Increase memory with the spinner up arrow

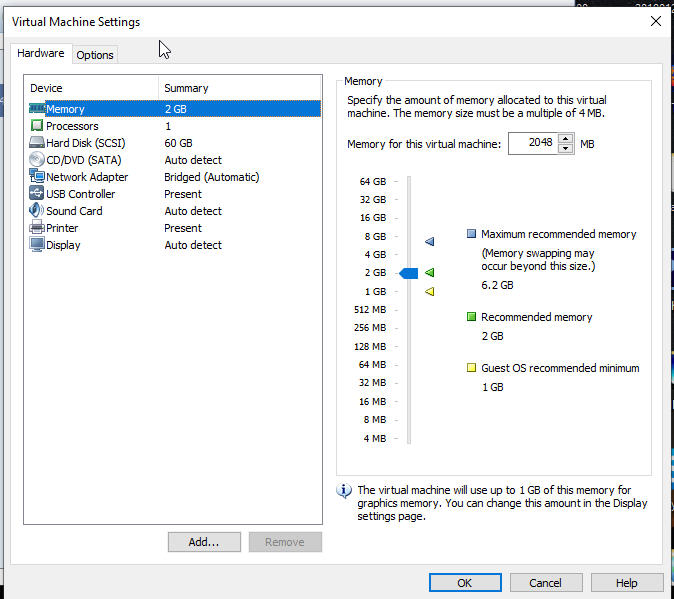tap(566, 139)
